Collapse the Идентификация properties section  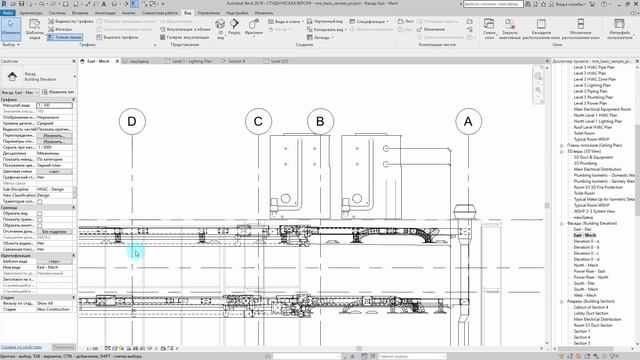[x=73, y=255]
